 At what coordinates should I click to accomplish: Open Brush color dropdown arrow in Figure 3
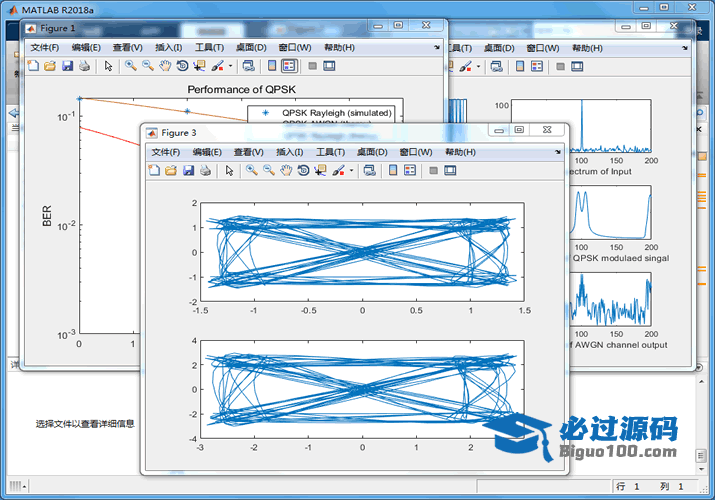click(x=351, y=171)
